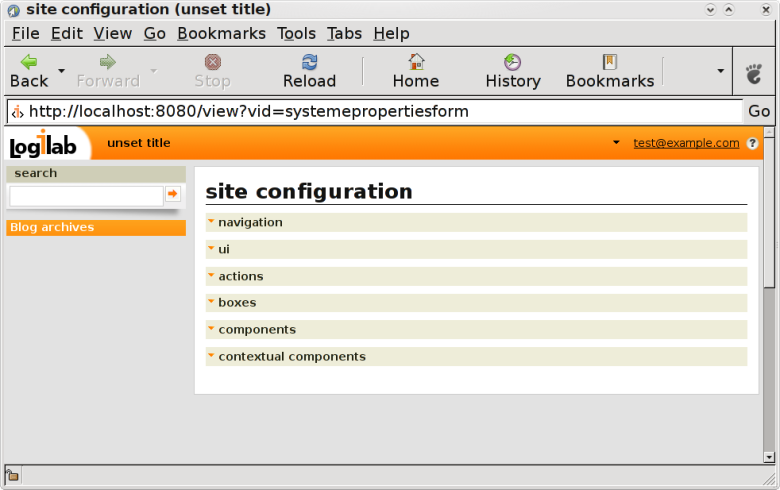Click the site icon in address bar
This screenshot has width=780, height=490.
(18, 112)
